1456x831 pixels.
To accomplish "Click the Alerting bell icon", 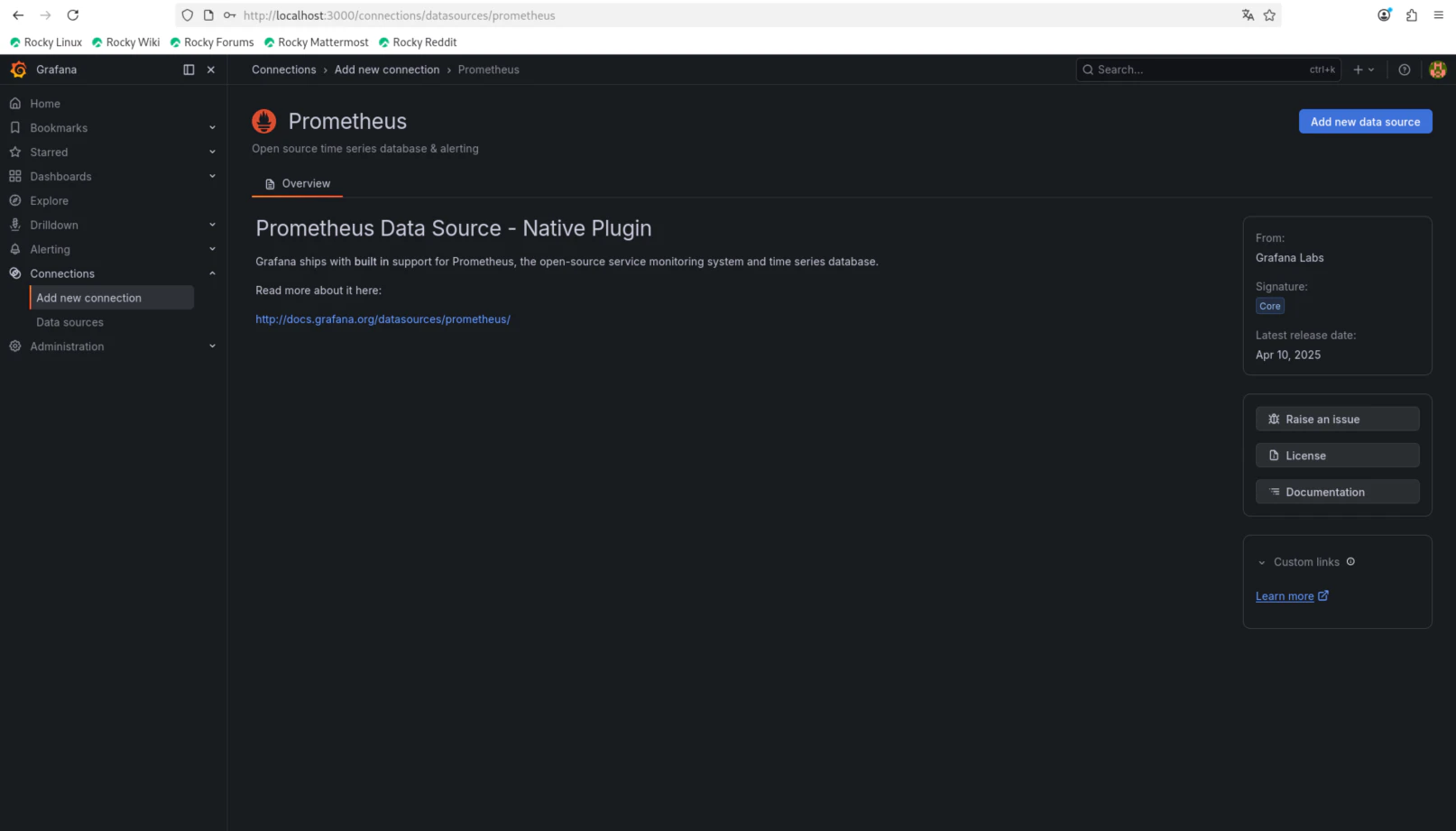I will tap(15, 250).
